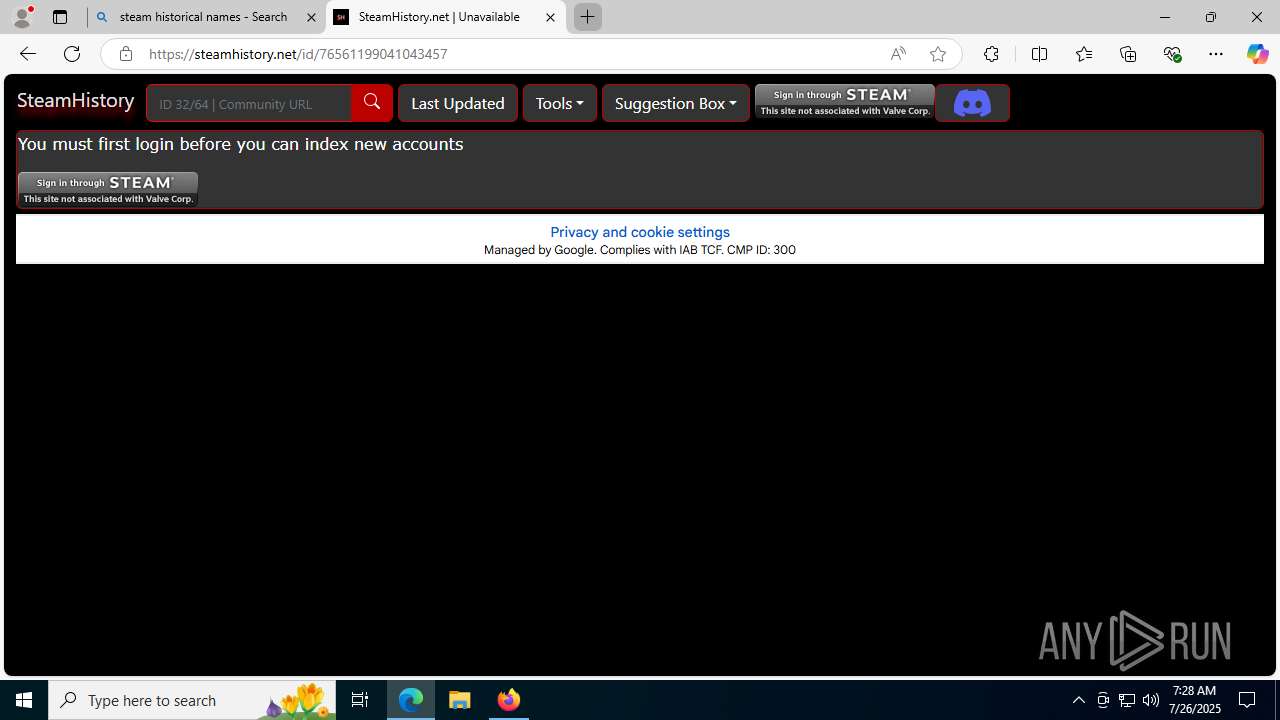Open browser Collections panel
Image resolution: width=1280 pixels, height=720 pixels.
pyautogui.click(x=1128, y=54)
